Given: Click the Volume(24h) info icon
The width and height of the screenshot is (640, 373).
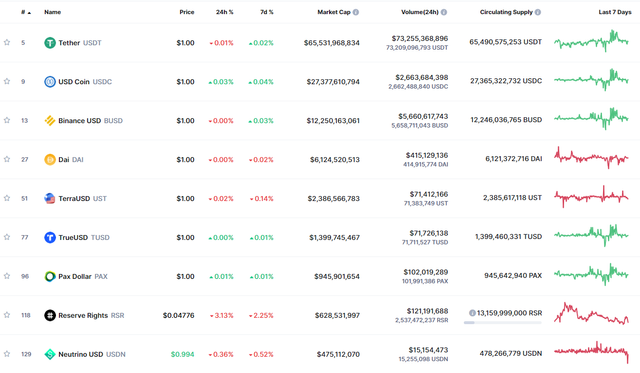Looking at the screenshot, I should 444,12.
